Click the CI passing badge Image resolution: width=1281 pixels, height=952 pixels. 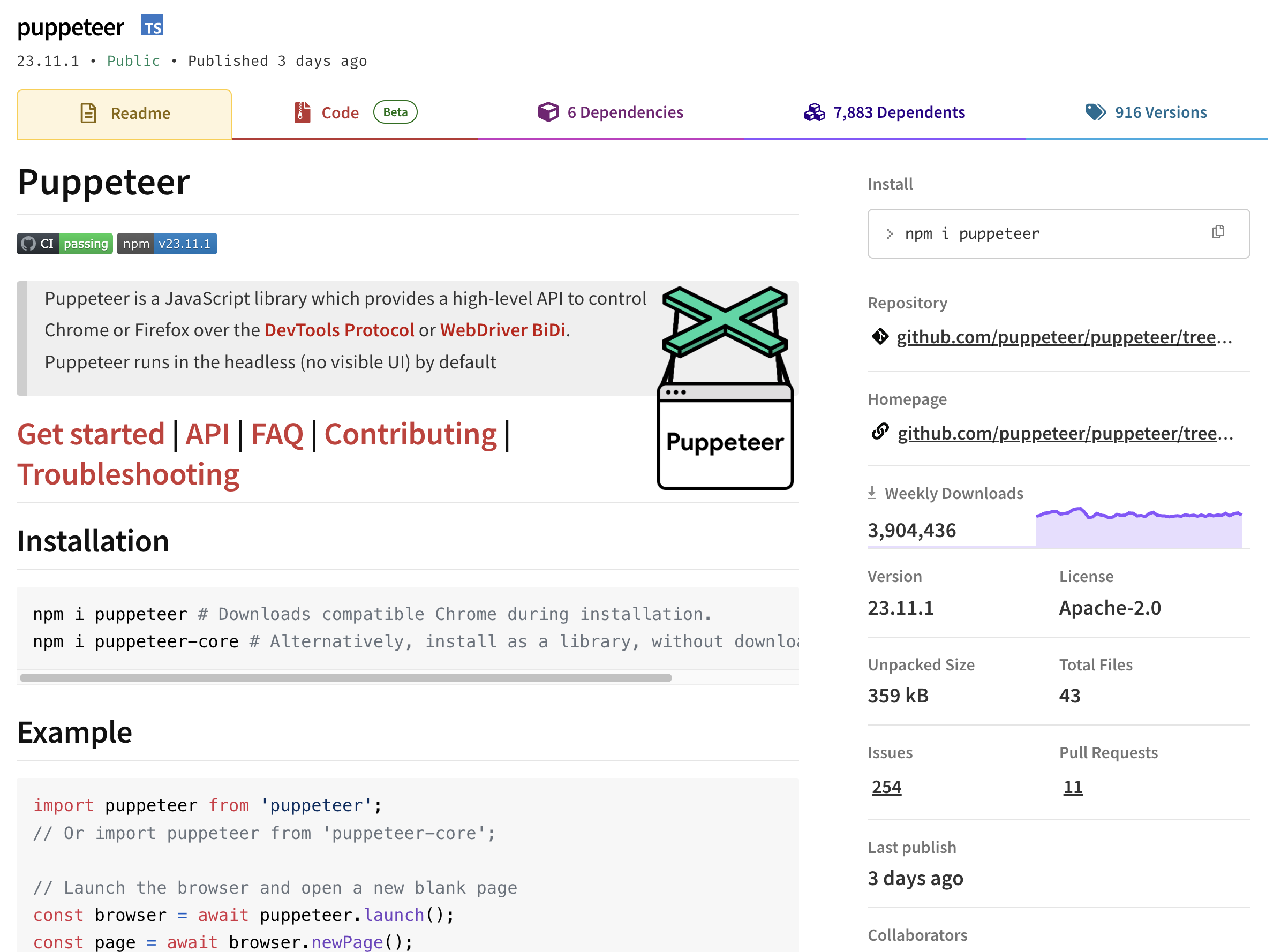pyautogui.click(x=65, y=244)
